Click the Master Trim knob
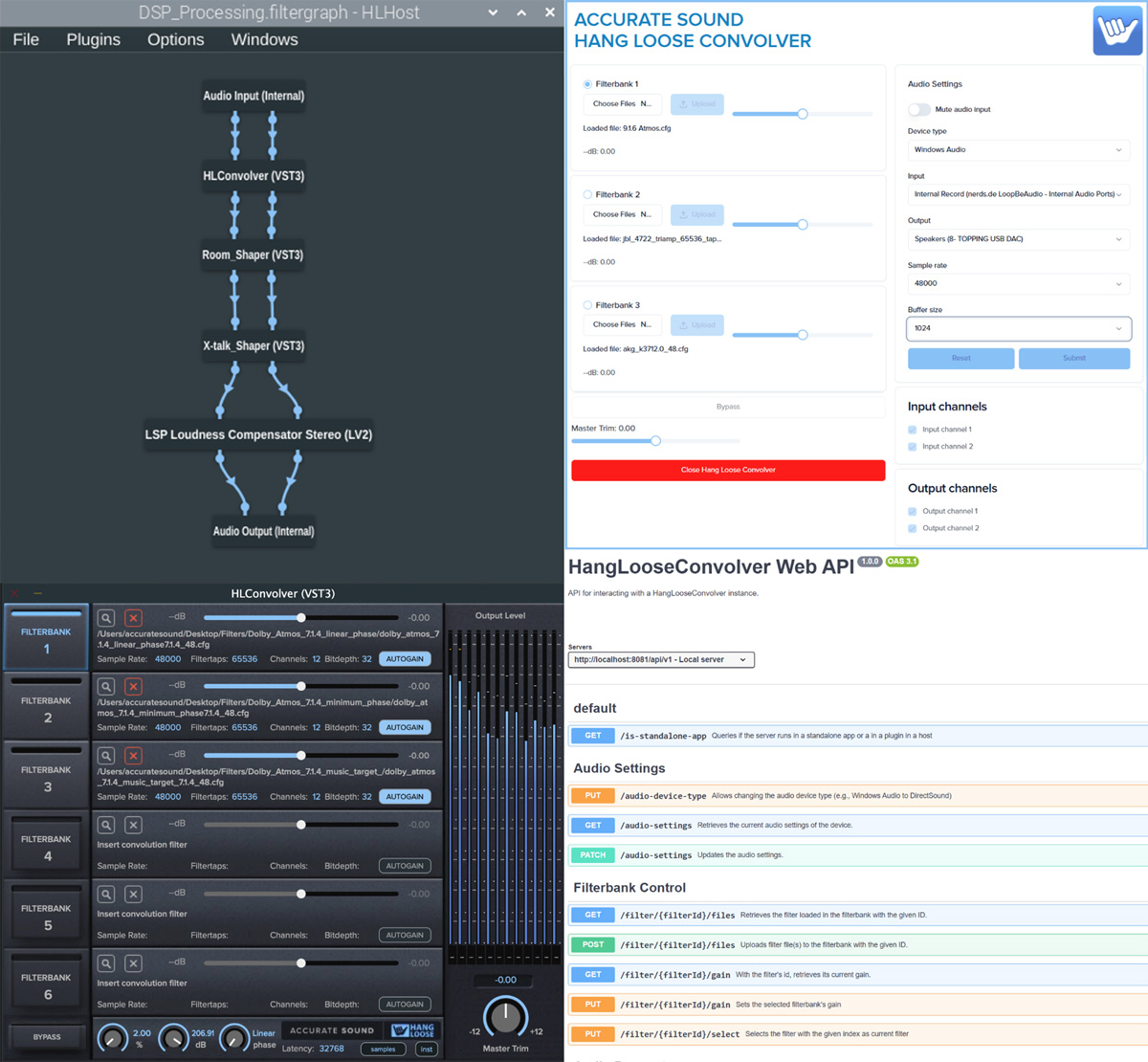The height and width of the screenshot is (1062, 1148). coord(505,1017)
